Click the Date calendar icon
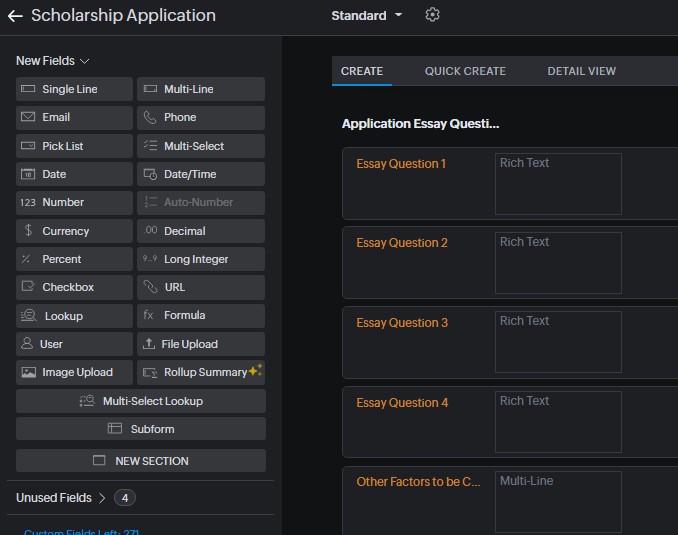This screenshot has width=678, height=535. pos(28,174)
